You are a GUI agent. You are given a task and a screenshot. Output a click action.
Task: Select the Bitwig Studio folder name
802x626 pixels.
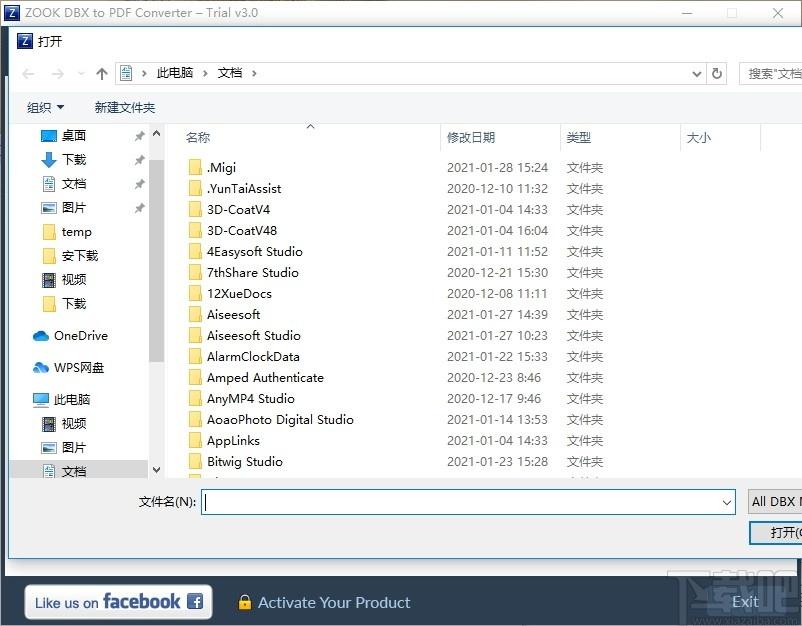point(244,461)
